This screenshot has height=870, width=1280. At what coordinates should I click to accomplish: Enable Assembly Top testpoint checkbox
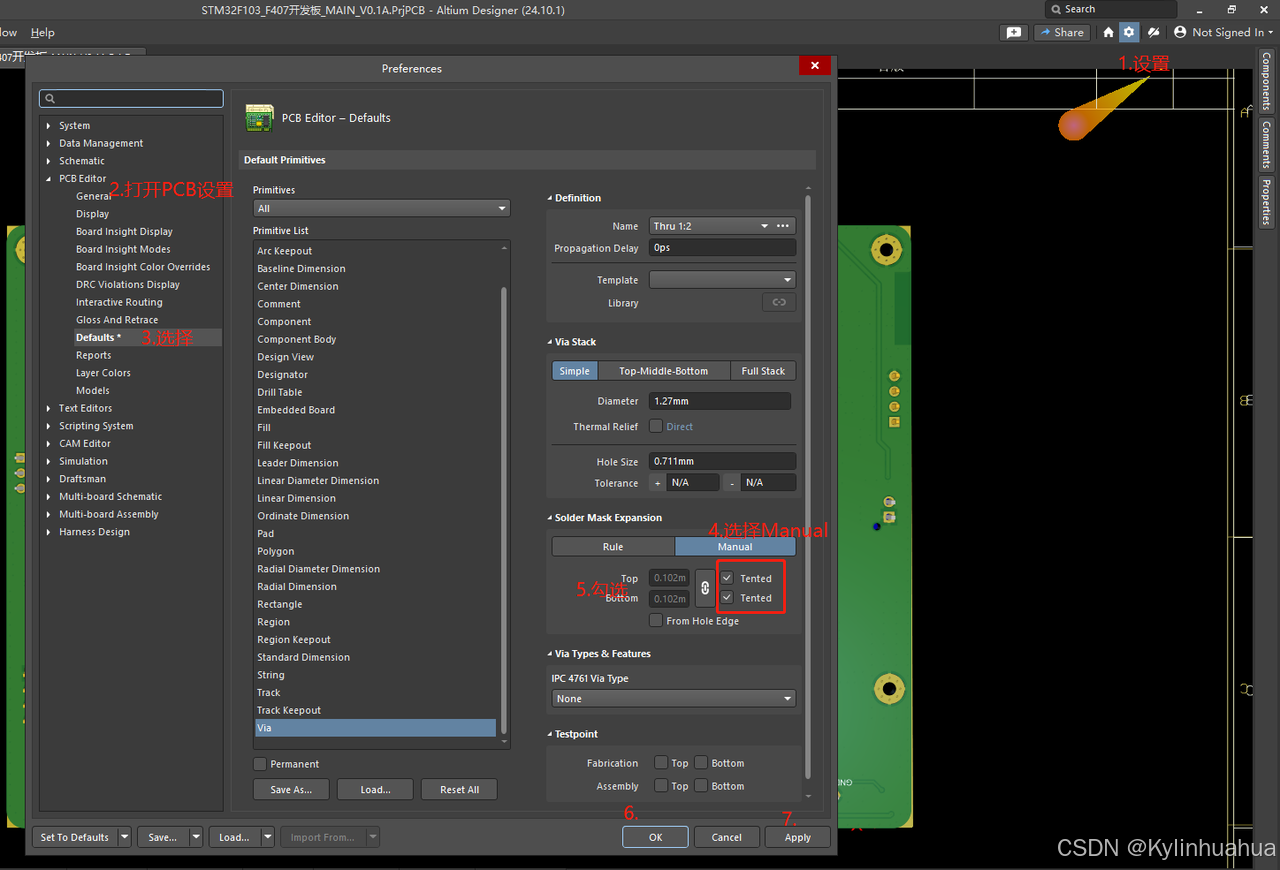[661, 786]
